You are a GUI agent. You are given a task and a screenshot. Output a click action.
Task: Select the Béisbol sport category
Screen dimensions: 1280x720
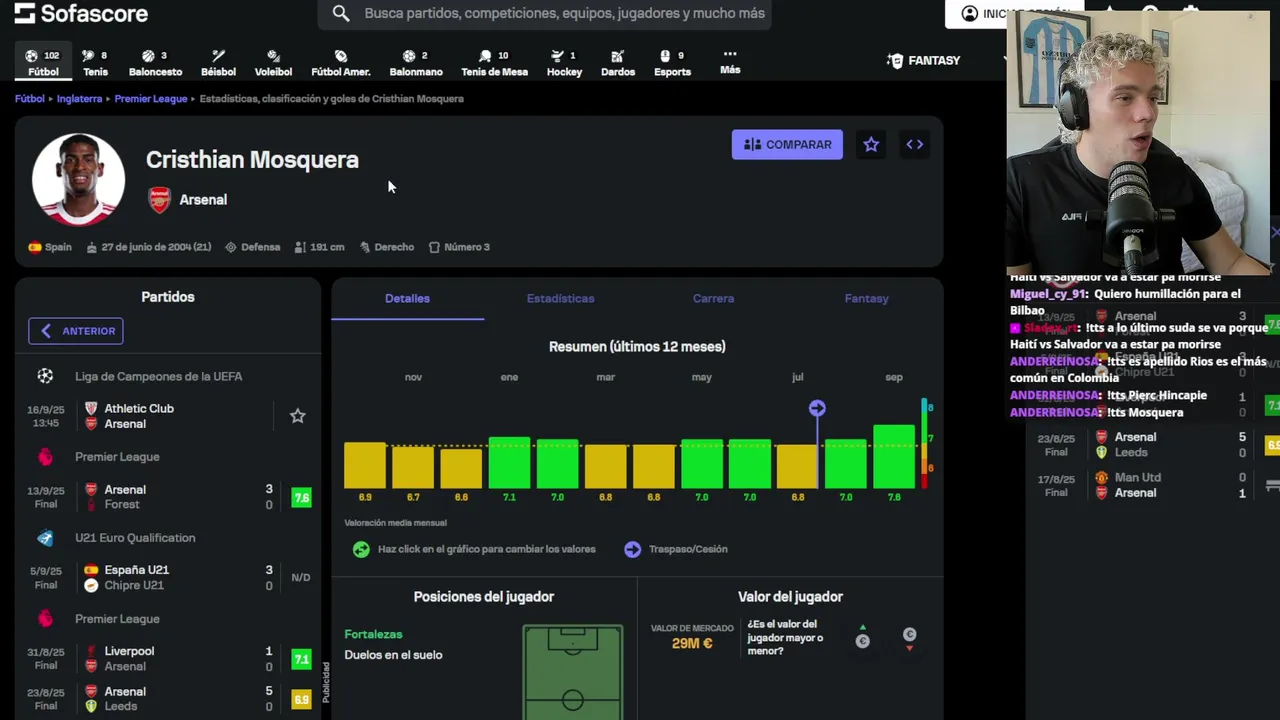point(218,63)
